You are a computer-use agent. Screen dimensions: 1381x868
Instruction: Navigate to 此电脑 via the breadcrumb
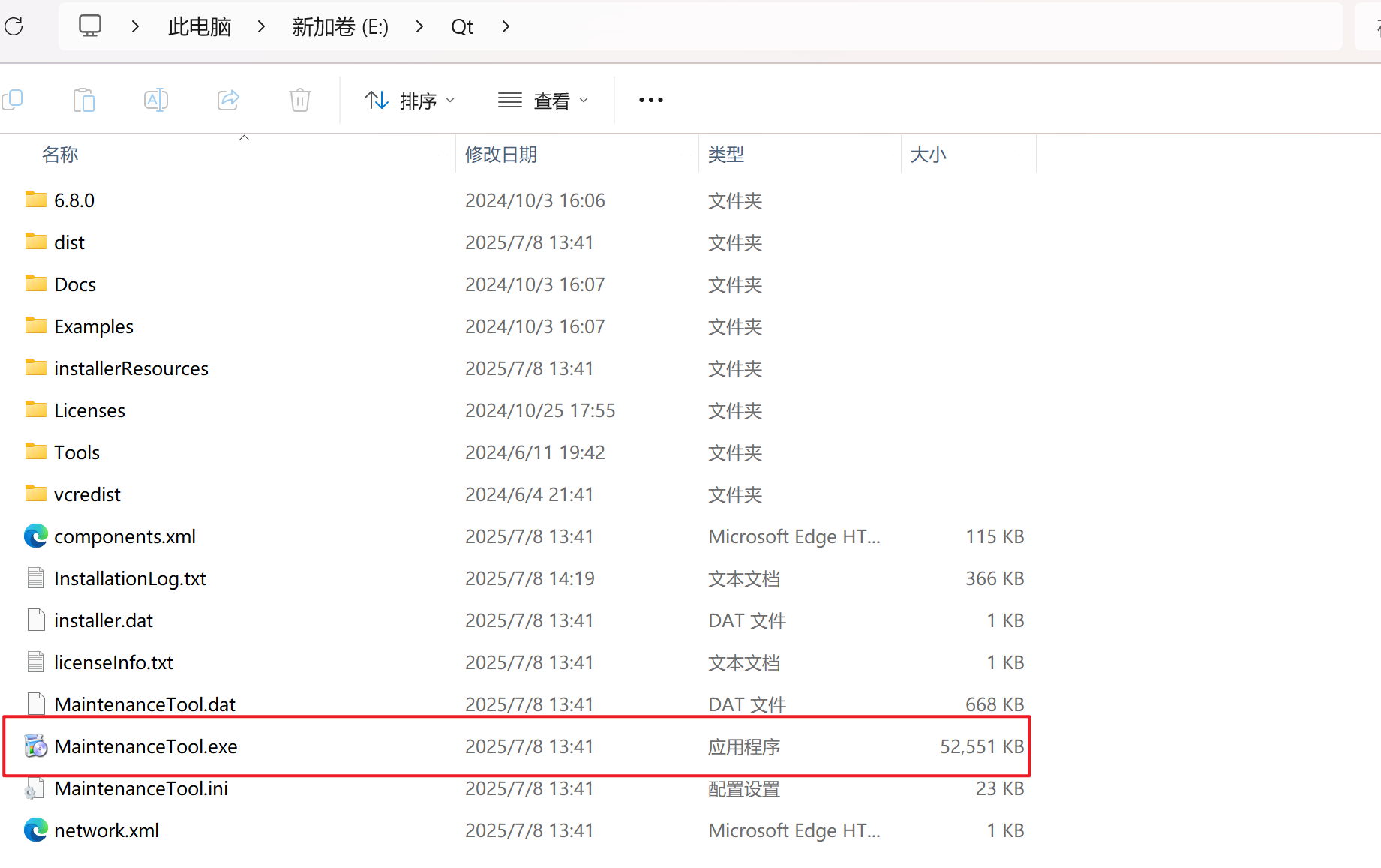pyautogui.click(x=198, y=26)
